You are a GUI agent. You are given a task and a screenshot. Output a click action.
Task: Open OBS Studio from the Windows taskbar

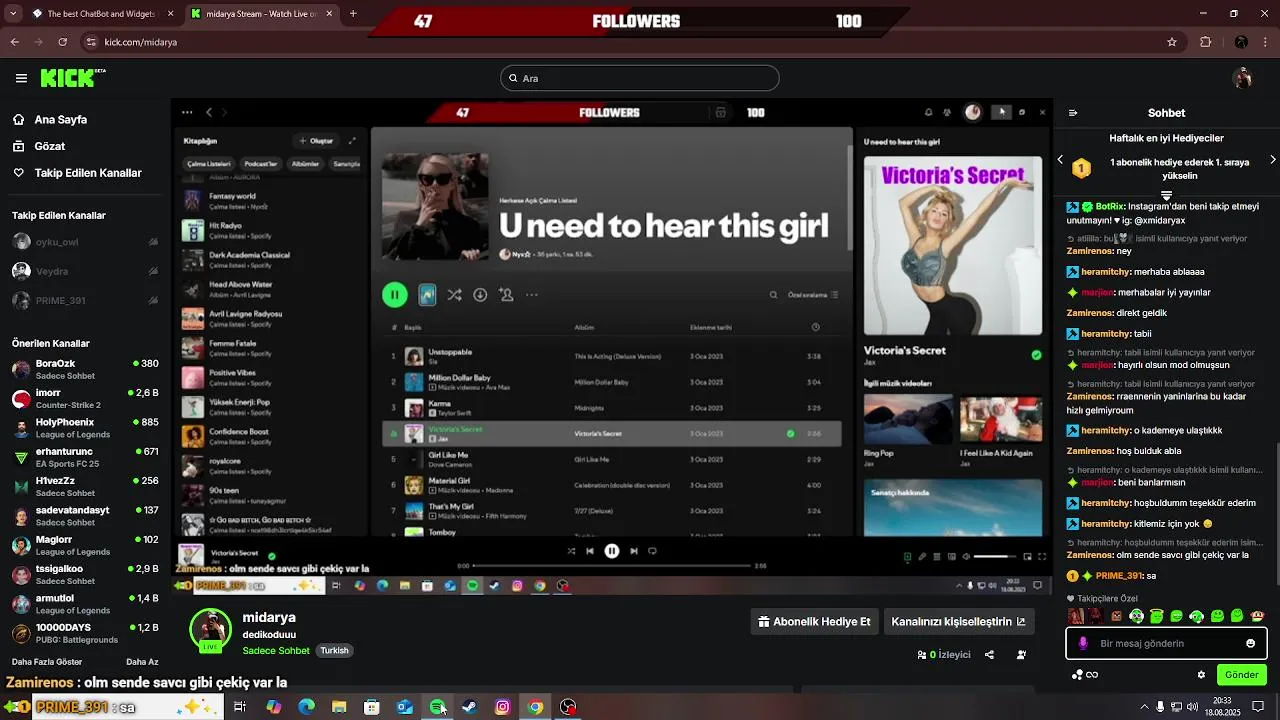click(x=568, y=707)
